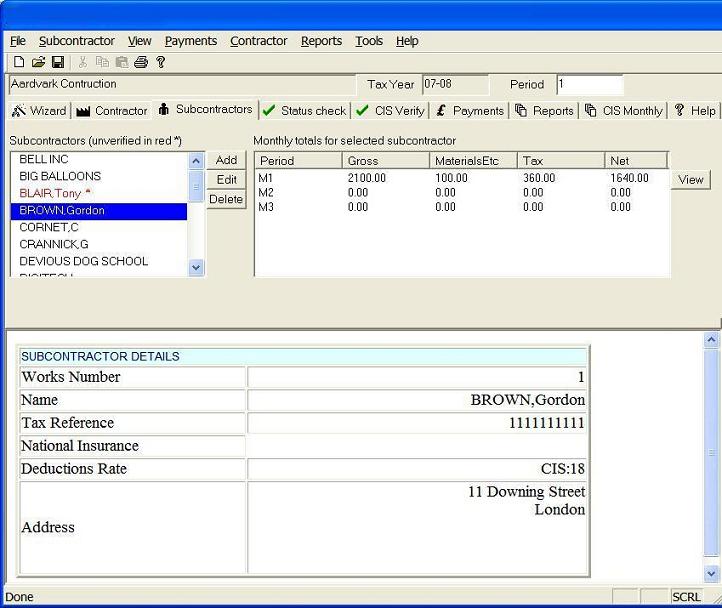Select BIG BALLOONS in subcontractor list
722x608 pixels.
[99, 176]
